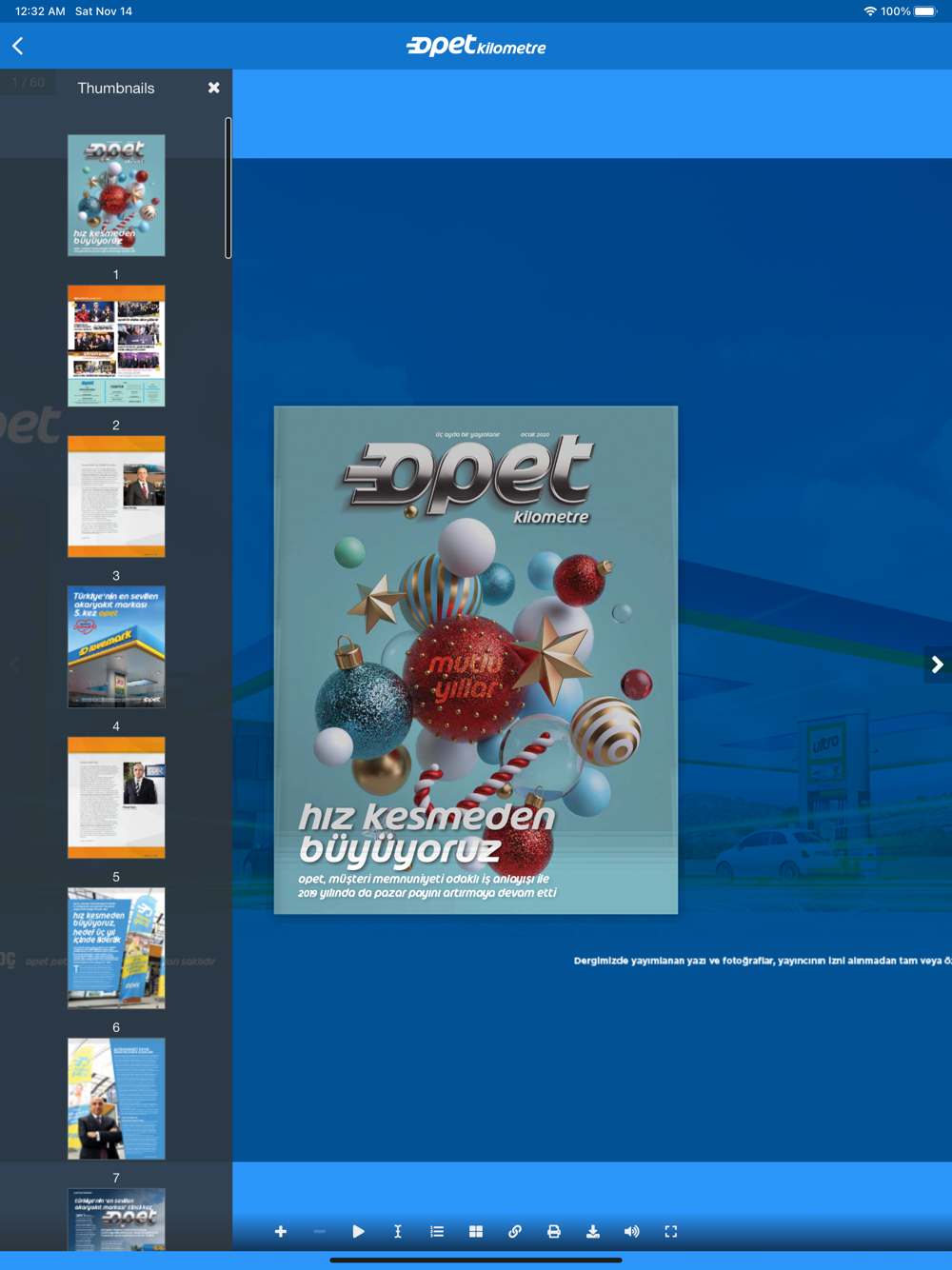This screenshot has height=1270, width=952.
Task: Tap the magazine cover page
Action: tap(476, 660)
